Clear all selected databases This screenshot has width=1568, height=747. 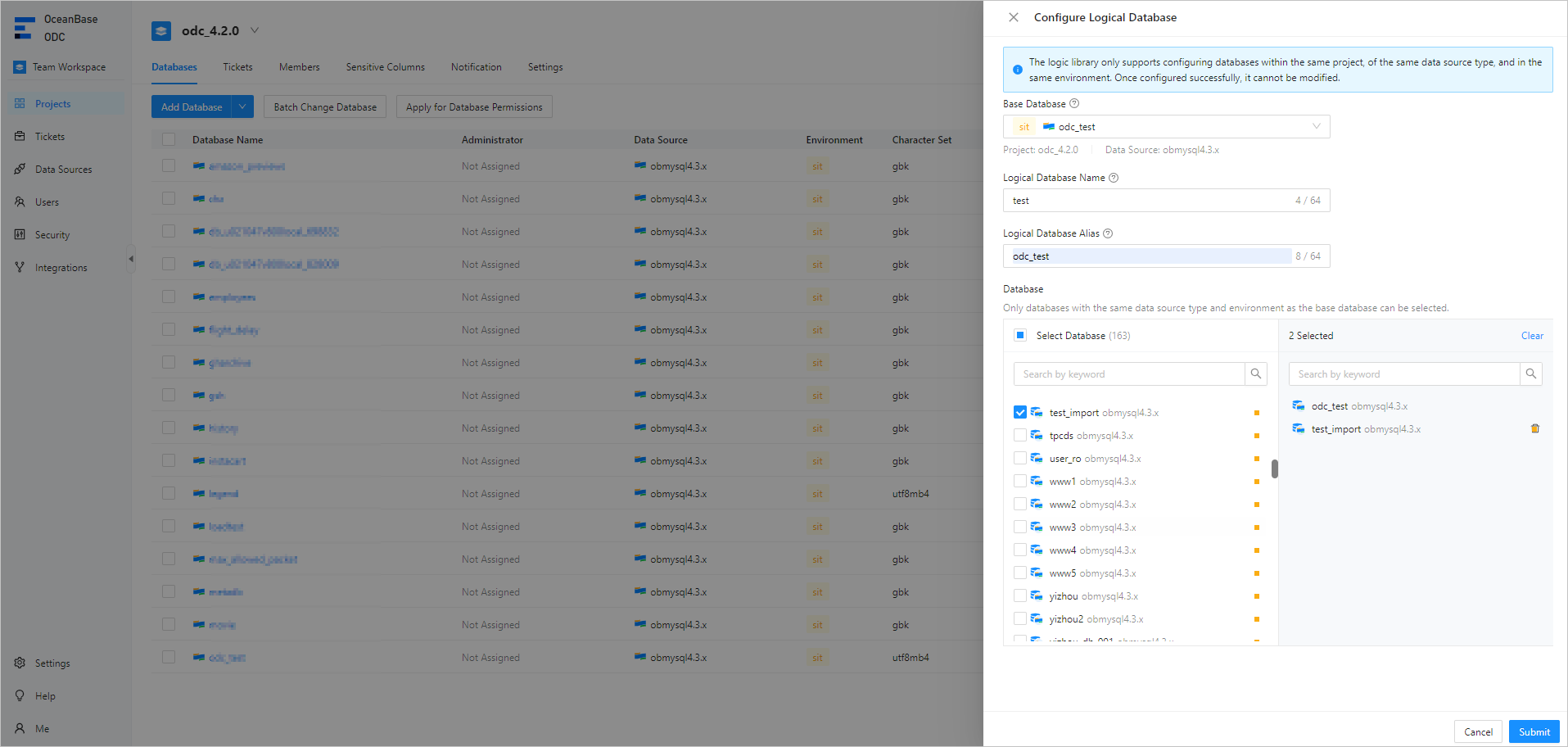pos(1532,336)
